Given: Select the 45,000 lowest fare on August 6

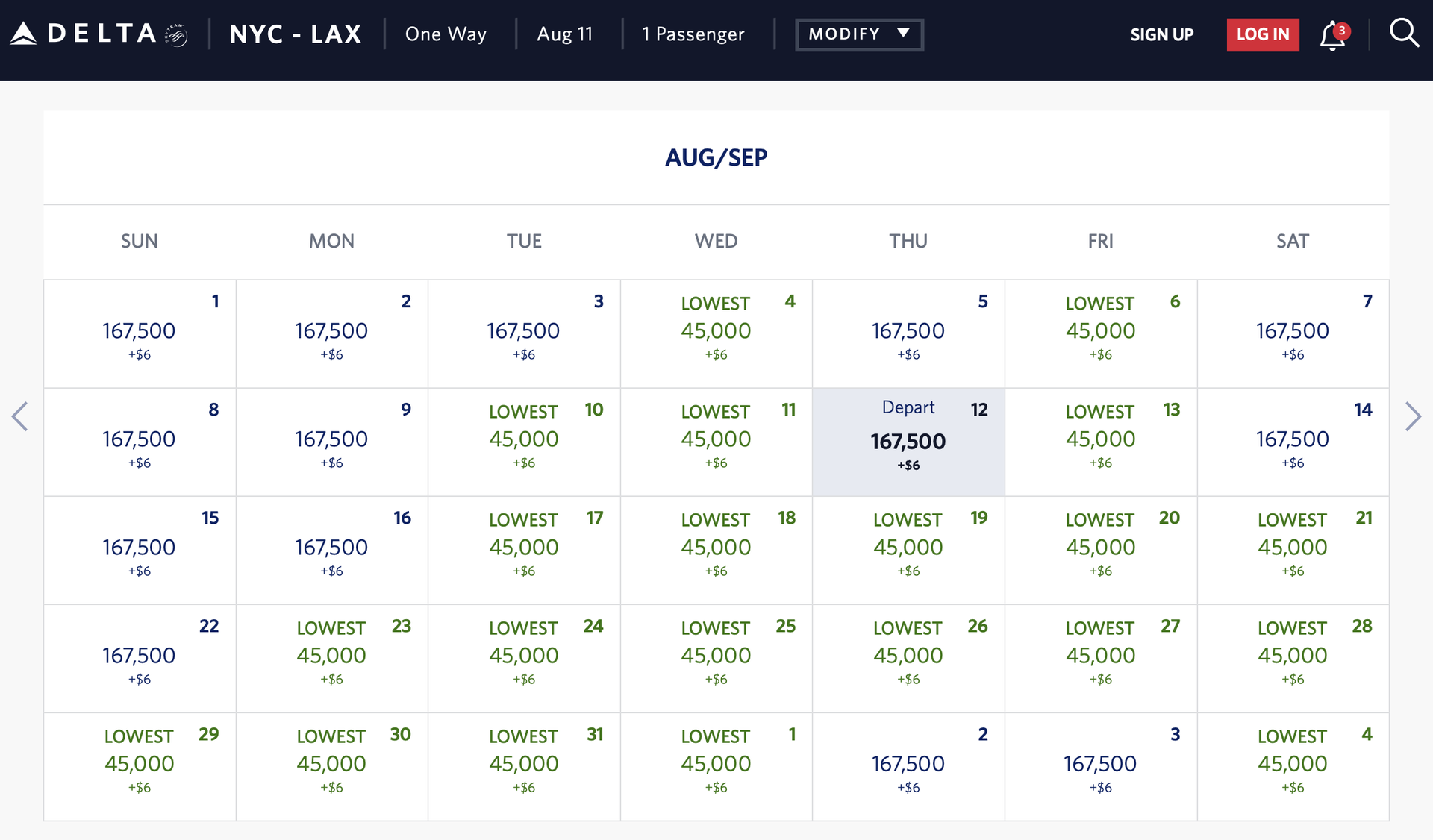Looking at the screenshot, I should 1100,333.
